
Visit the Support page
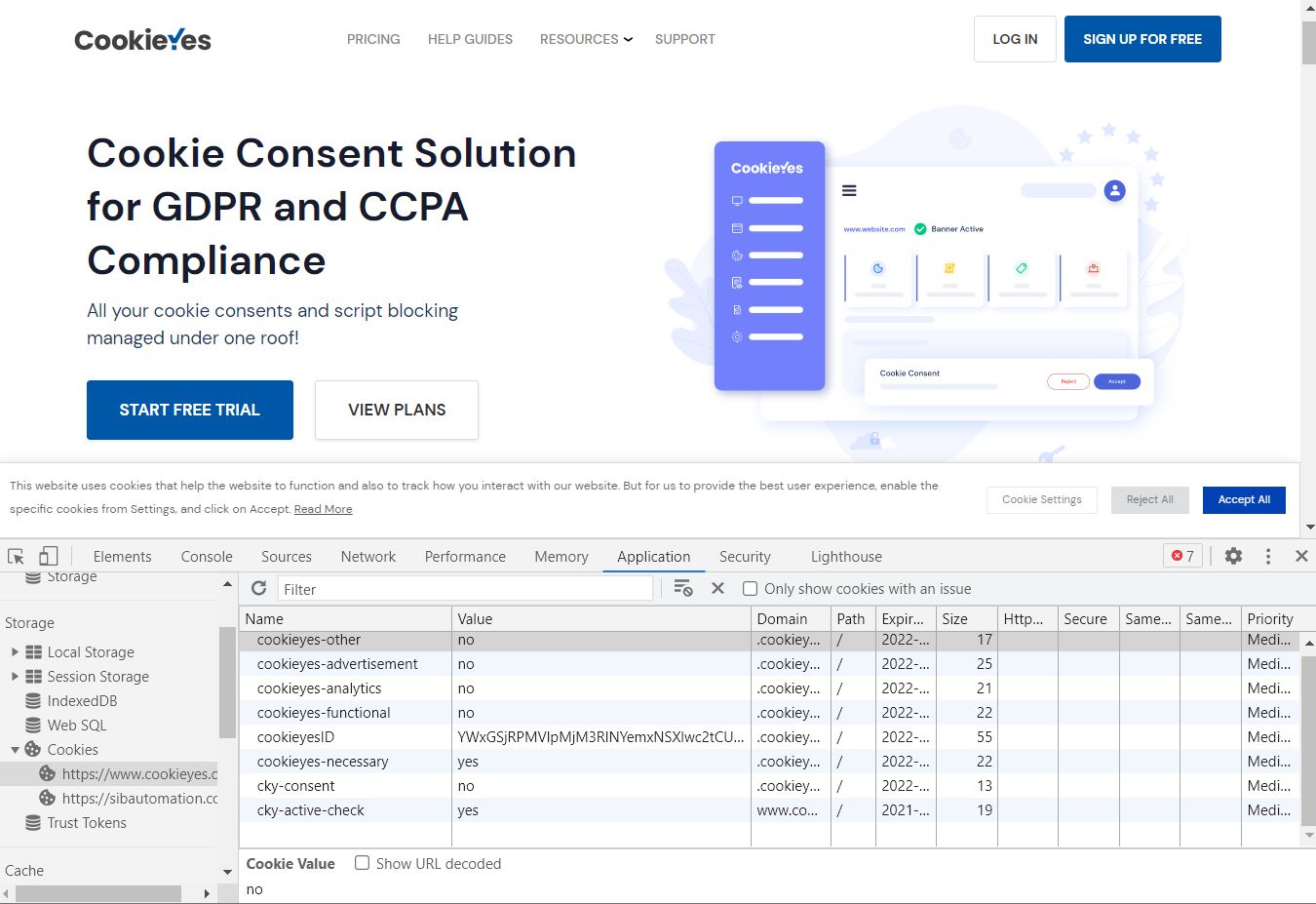tap(685, 39)
